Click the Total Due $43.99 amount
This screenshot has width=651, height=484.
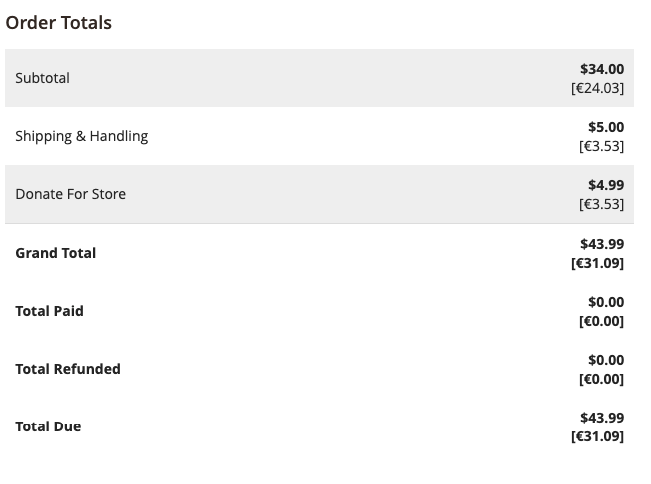[x=602, y=418]
